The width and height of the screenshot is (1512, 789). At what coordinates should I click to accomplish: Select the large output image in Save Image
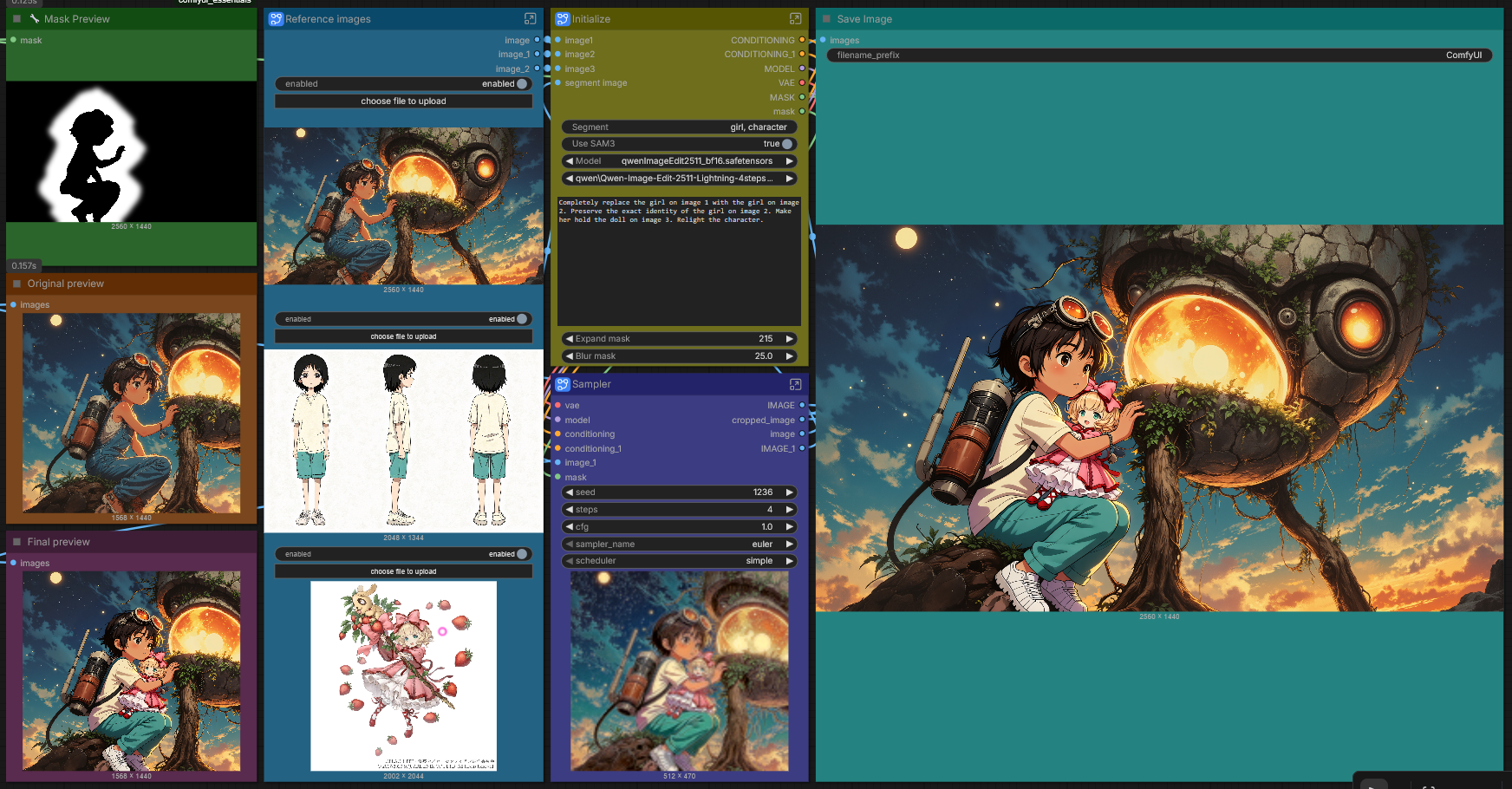click(1159, 418)
